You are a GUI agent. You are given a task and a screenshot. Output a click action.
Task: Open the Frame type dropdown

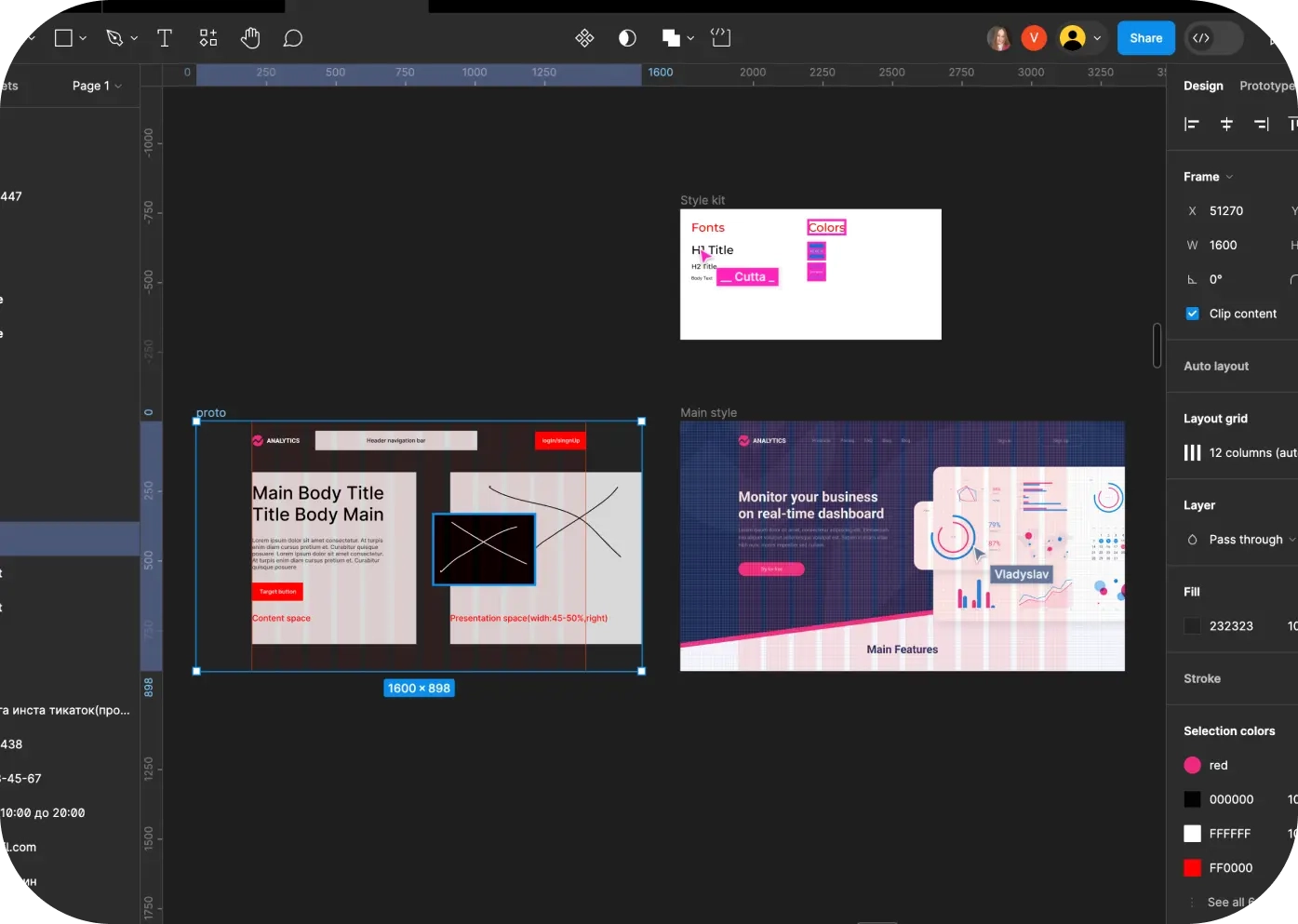(x=1208, y=177)
